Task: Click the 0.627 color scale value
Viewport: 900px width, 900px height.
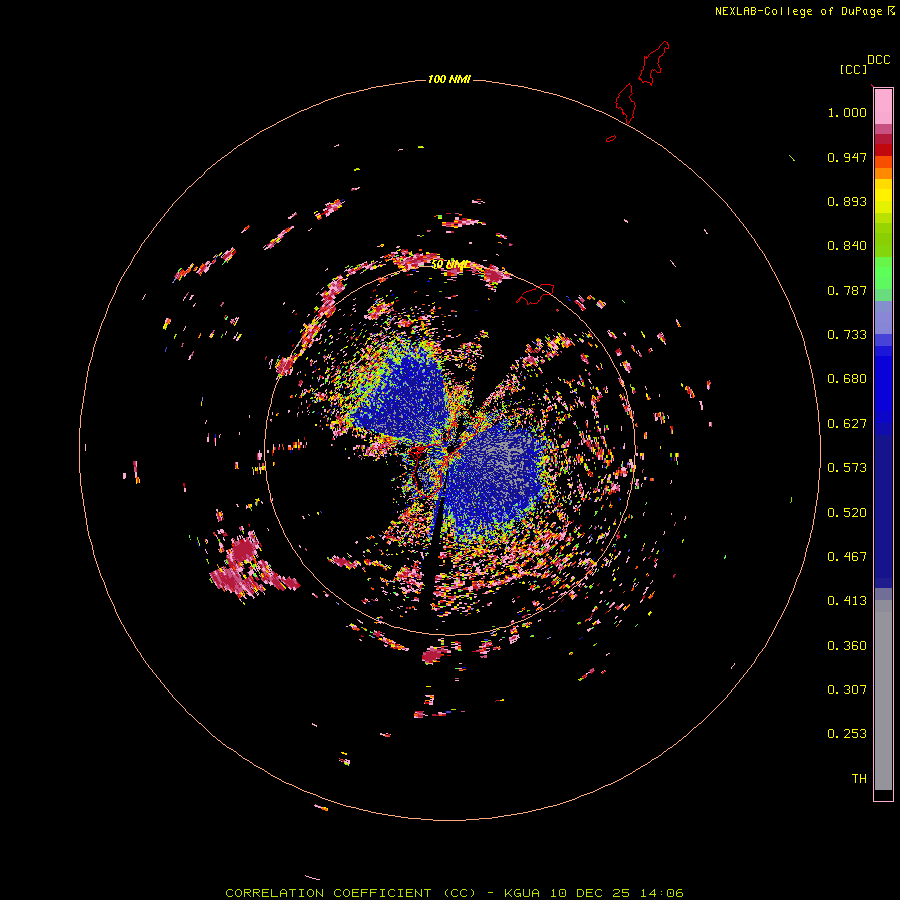Action: [x=847, y=424]
